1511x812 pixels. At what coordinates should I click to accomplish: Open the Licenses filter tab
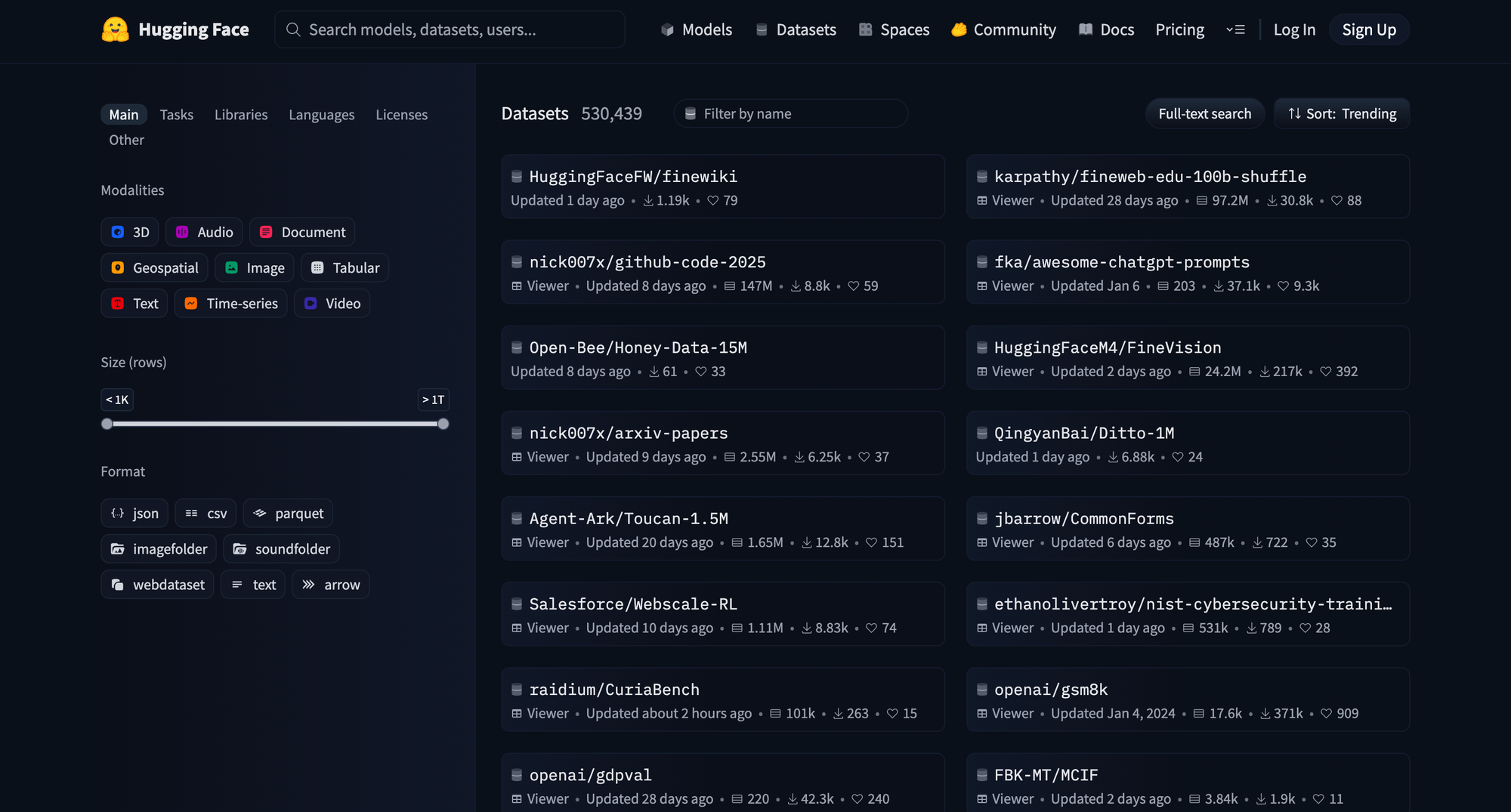[x=401, y=115]
